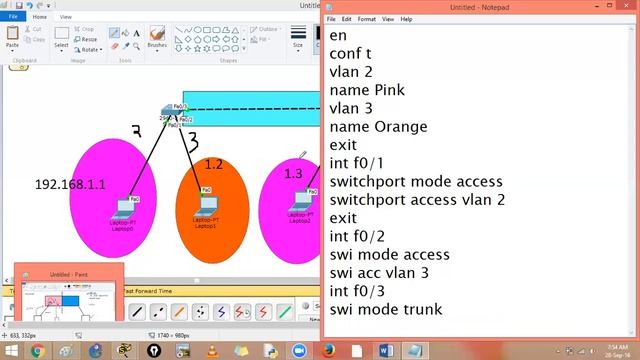This screenshot has height=360, width=640.
Task: Open Notepad's View menu
Action: coord(388,19)
